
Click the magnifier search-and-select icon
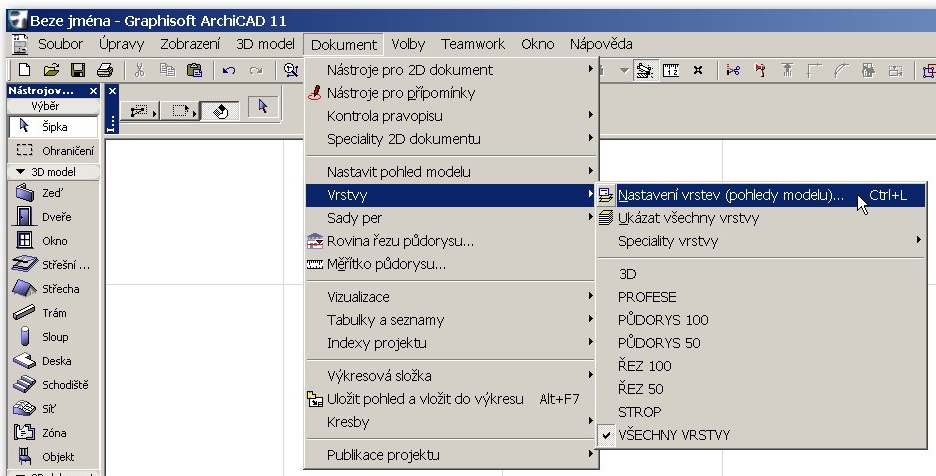point(291,70)
